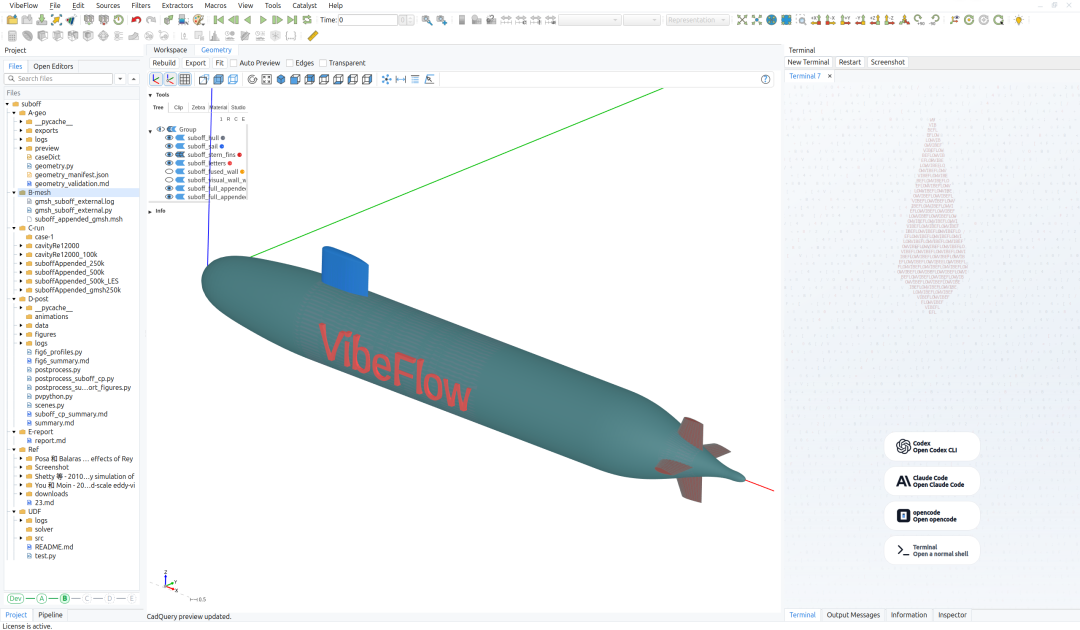This screenshot has height=630, width=1080.
Task: Expand the cavityRe12000 folder
Action: [21, 246]
